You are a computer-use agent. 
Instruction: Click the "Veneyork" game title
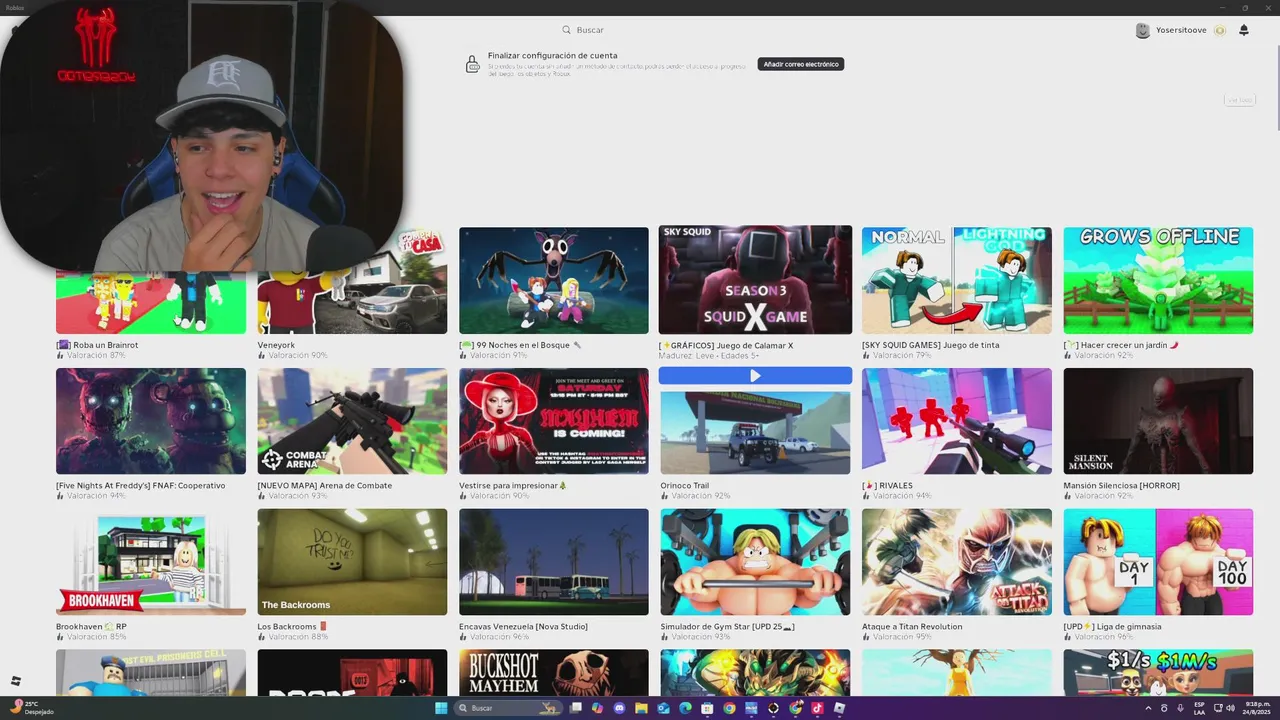[276, 345]
